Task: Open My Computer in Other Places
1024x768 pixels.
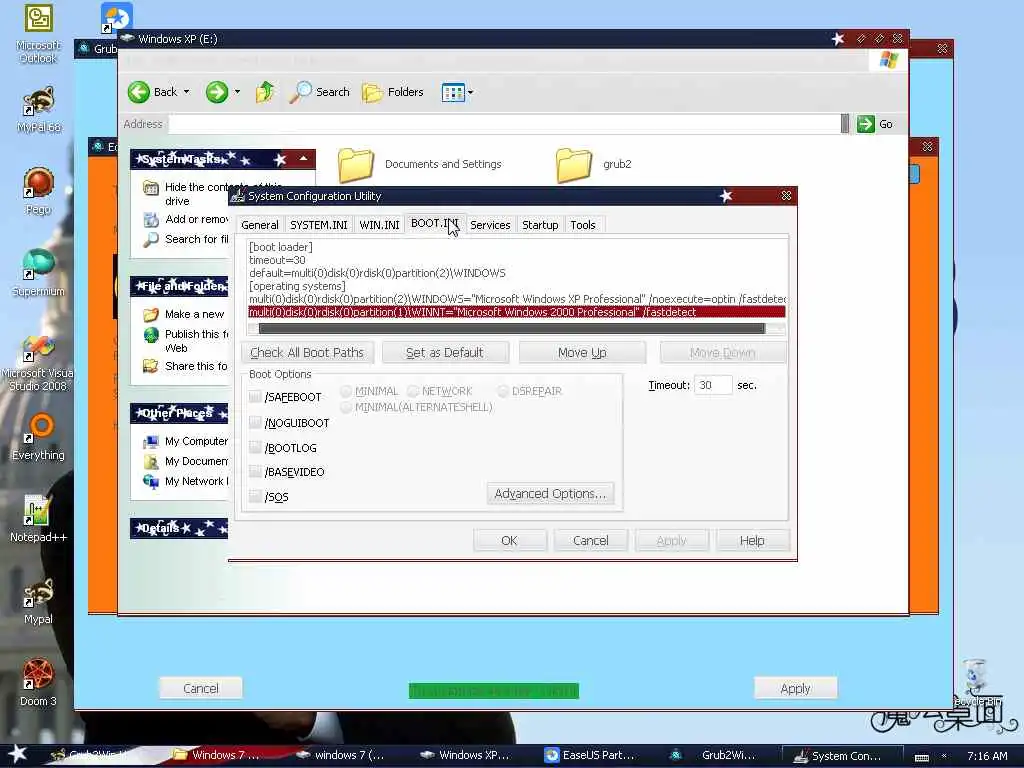Action: pos(186,441)
